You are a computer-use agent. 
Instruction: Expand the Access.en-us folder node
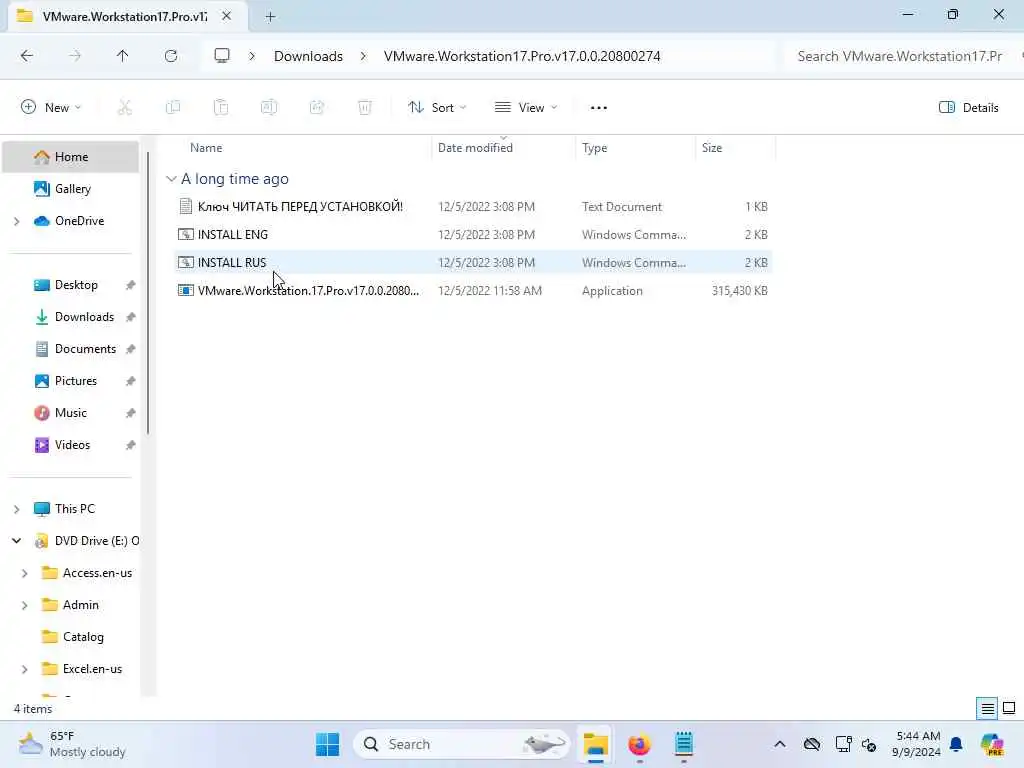click(24, 573)
